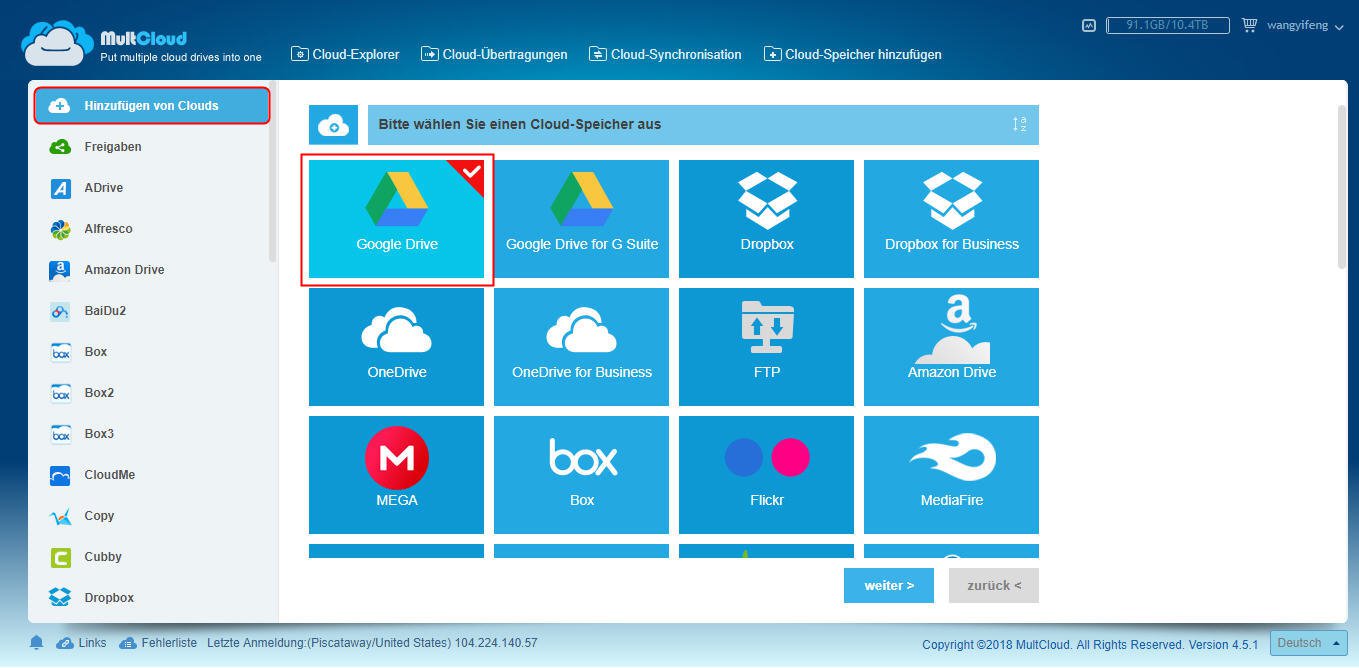Switch to Cloud-Synchronisation
This screenshot has width=1359, height=668.
(665, 54)
